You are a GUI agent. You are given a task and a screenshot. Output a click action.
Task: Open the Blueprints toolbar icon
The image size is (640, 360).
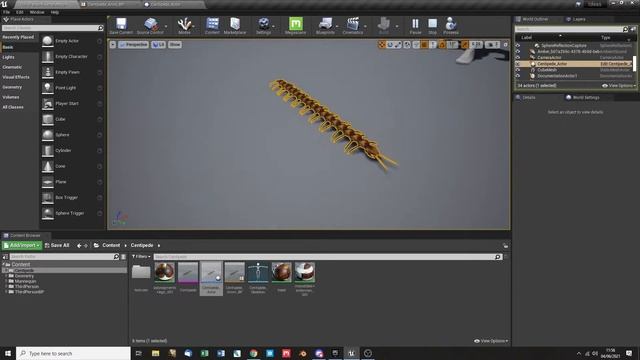(x=325, y=26)
